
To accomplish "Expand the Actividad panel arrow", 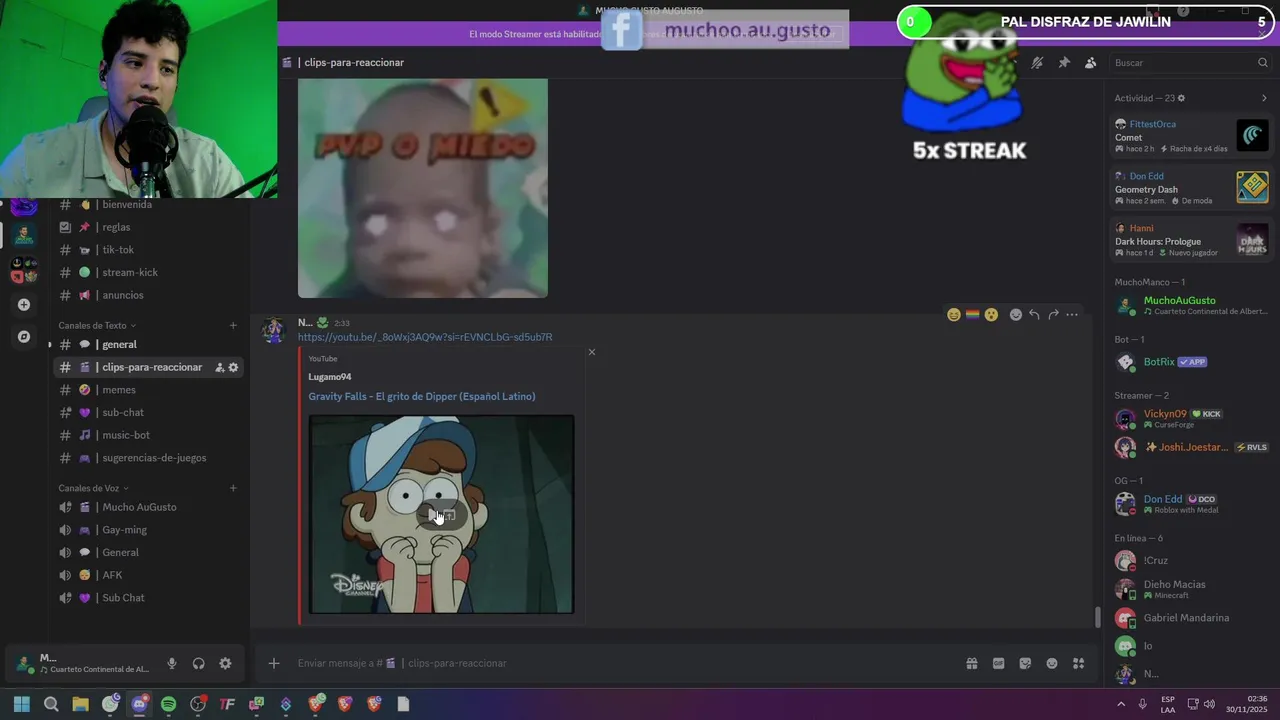I will tap(1264, 98).
